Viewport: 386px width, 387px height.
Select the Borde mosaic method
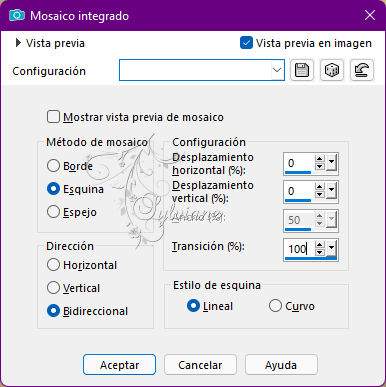[53, 166]
